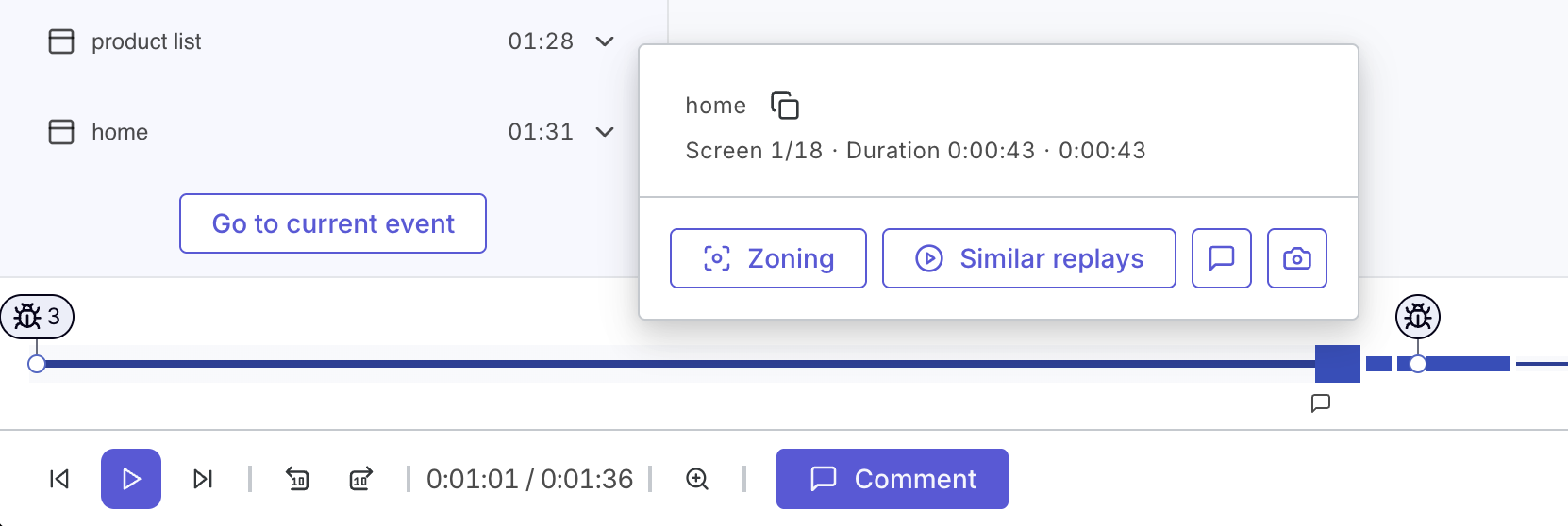Image resolution: width=1568 pixels, height=526 pixels.
Task: Rewind the replay 10 seconds
Action: (x=297, y=479)
